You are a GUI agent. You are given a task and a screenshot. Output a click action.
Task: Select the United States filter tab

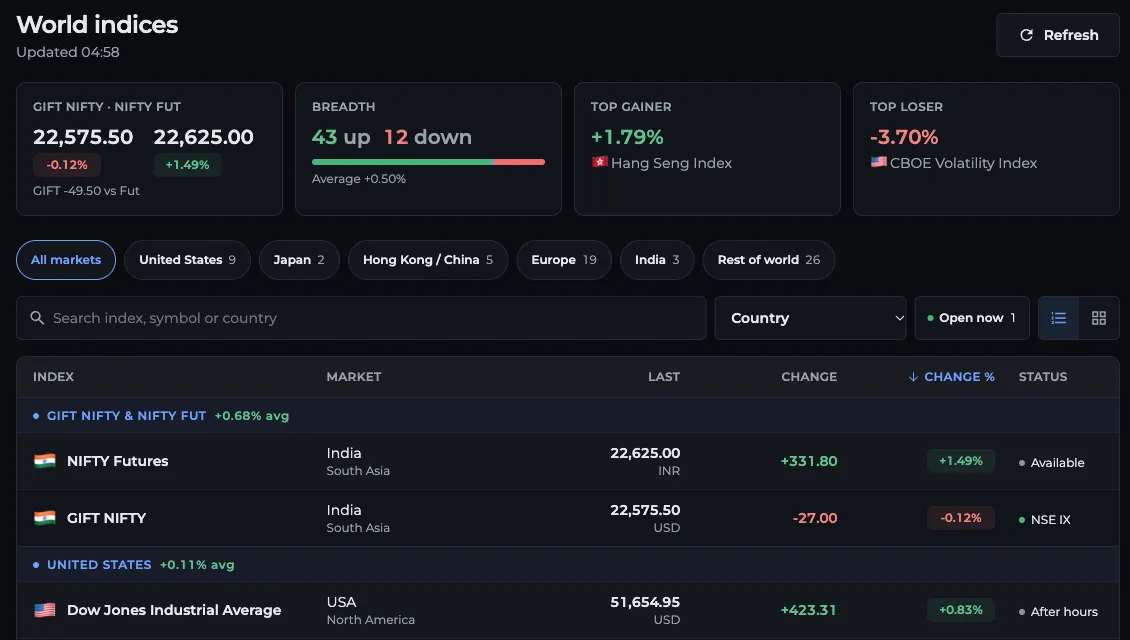tap(187, 259)
